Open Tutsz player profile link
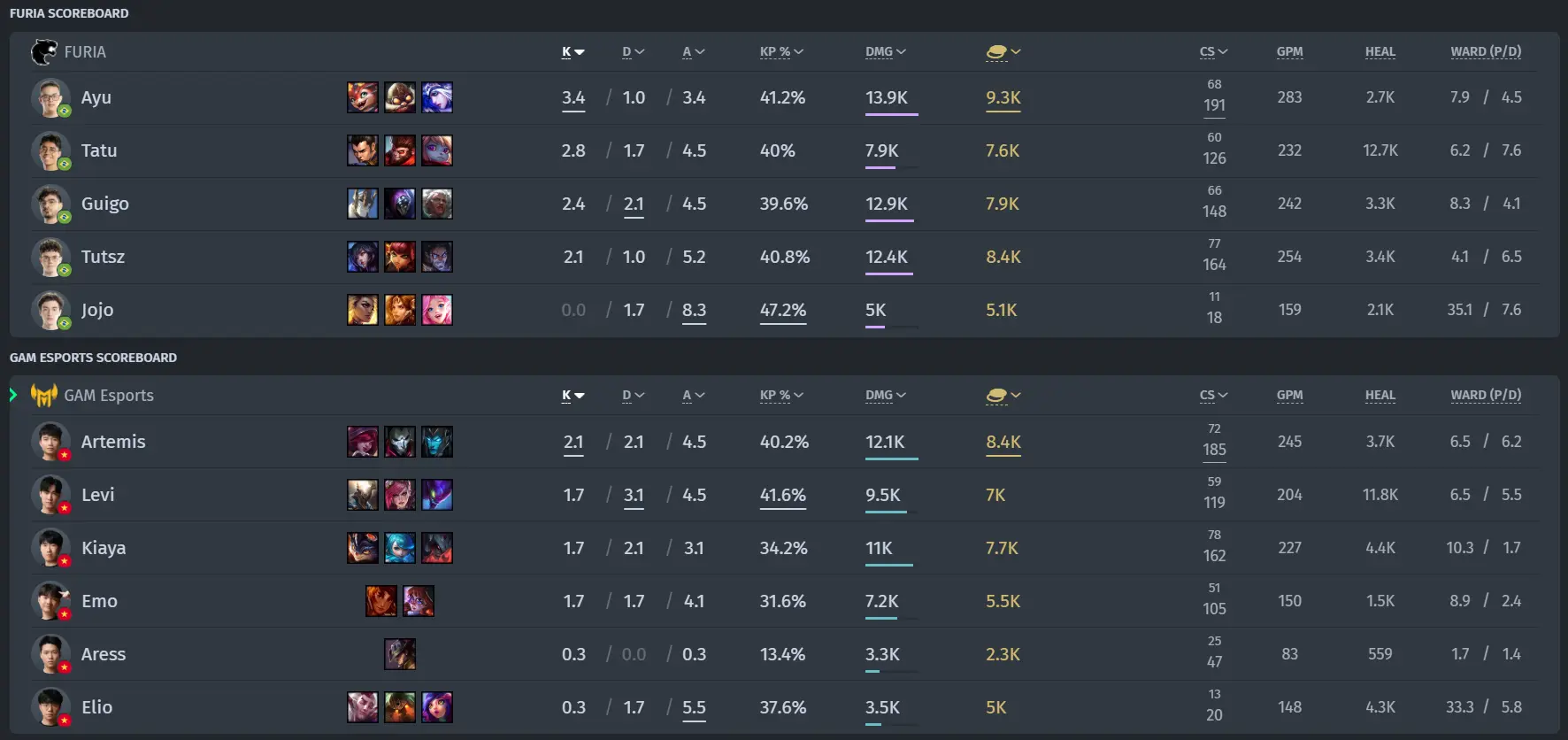1568x740 pixels. [103, 257]
